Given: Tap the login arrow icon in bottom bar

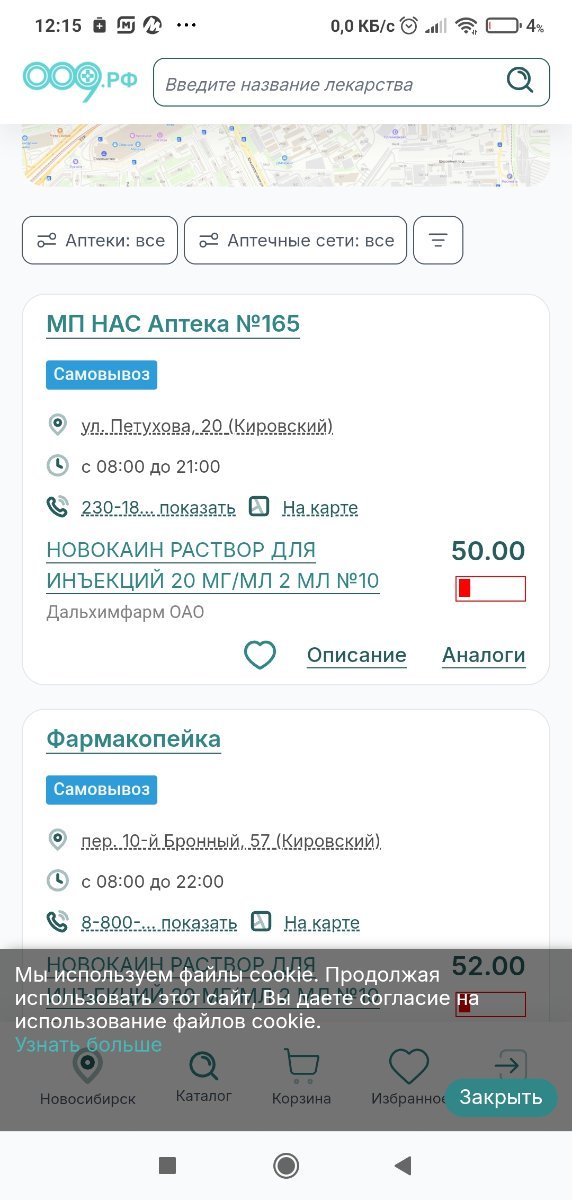Looking at the screenshot, I should 510,1065.
